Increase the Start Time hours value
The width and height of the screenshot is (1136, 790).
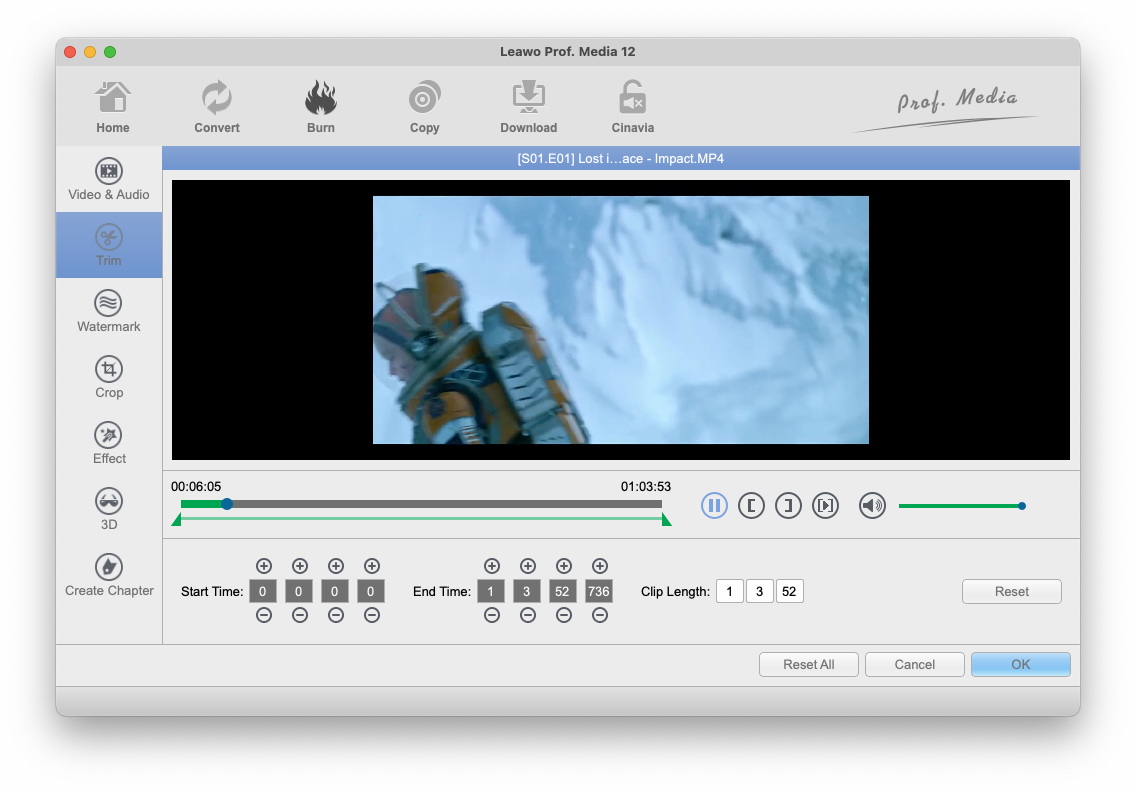[x=264, y=567]
